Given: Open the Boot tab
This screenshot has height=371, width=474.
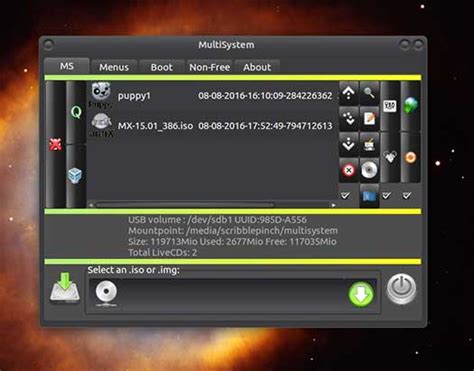Looking at the screenshot, I should 162,67.
